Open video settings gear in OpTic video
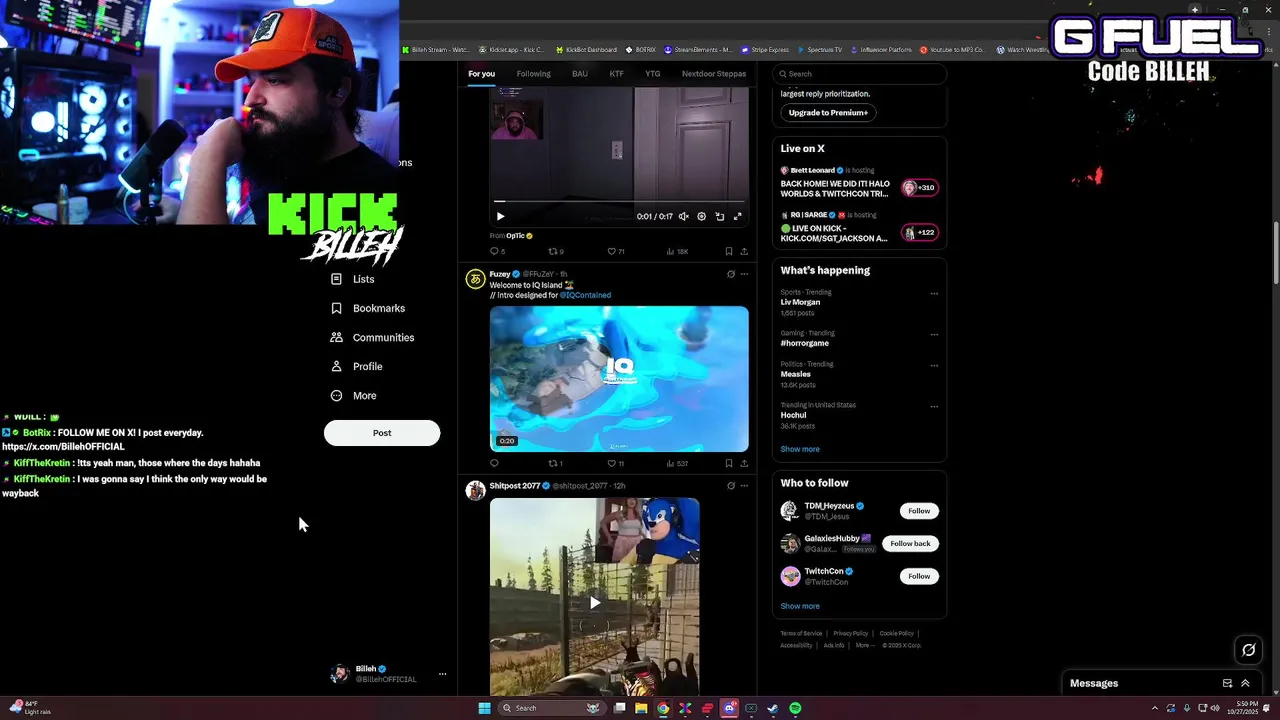Screen dimensions: 1280x720 tap(701, 216)
